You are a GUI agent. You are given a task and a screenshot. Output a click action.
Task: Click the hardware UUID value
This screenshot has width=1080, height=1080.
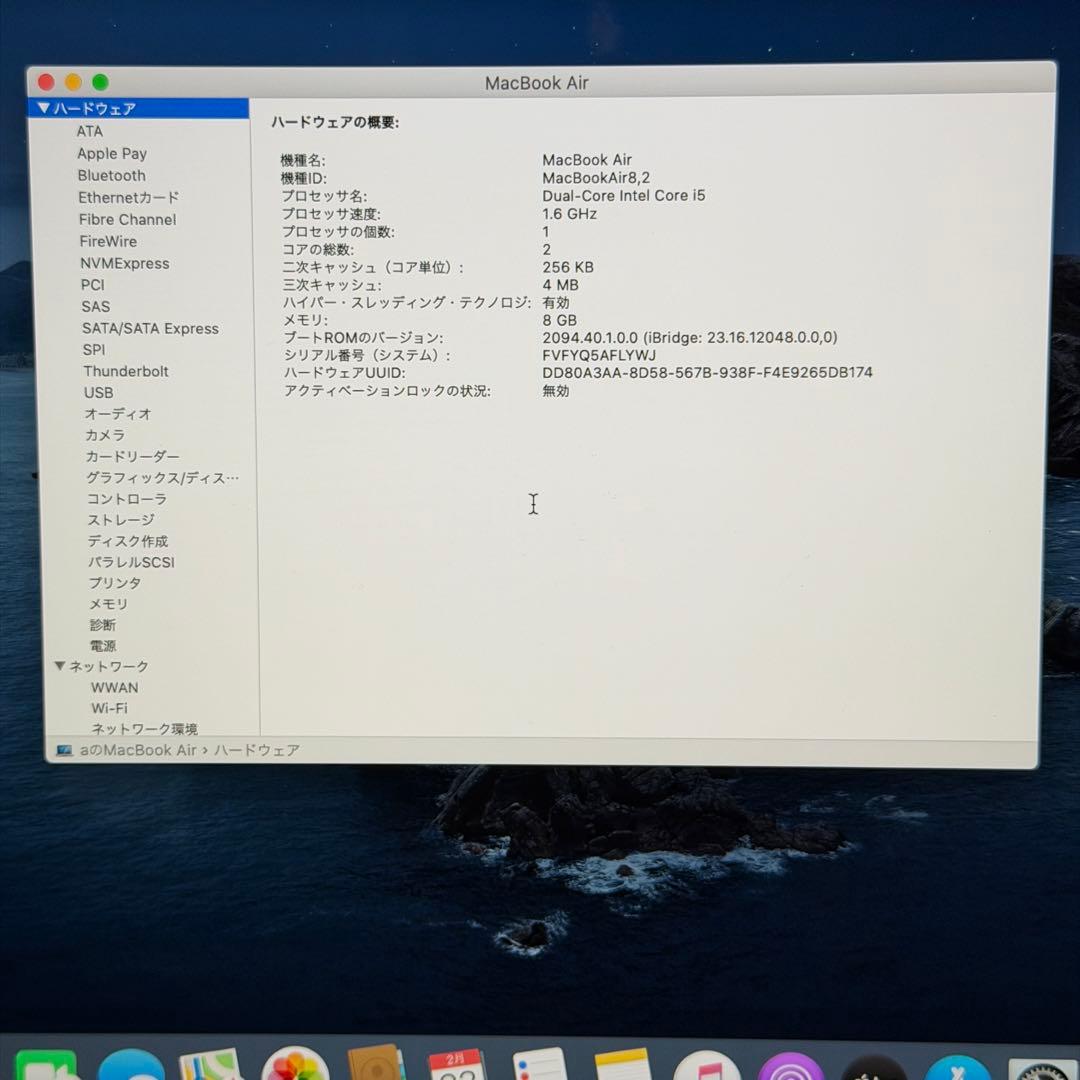pyautogui.click(x=707, y=373)
